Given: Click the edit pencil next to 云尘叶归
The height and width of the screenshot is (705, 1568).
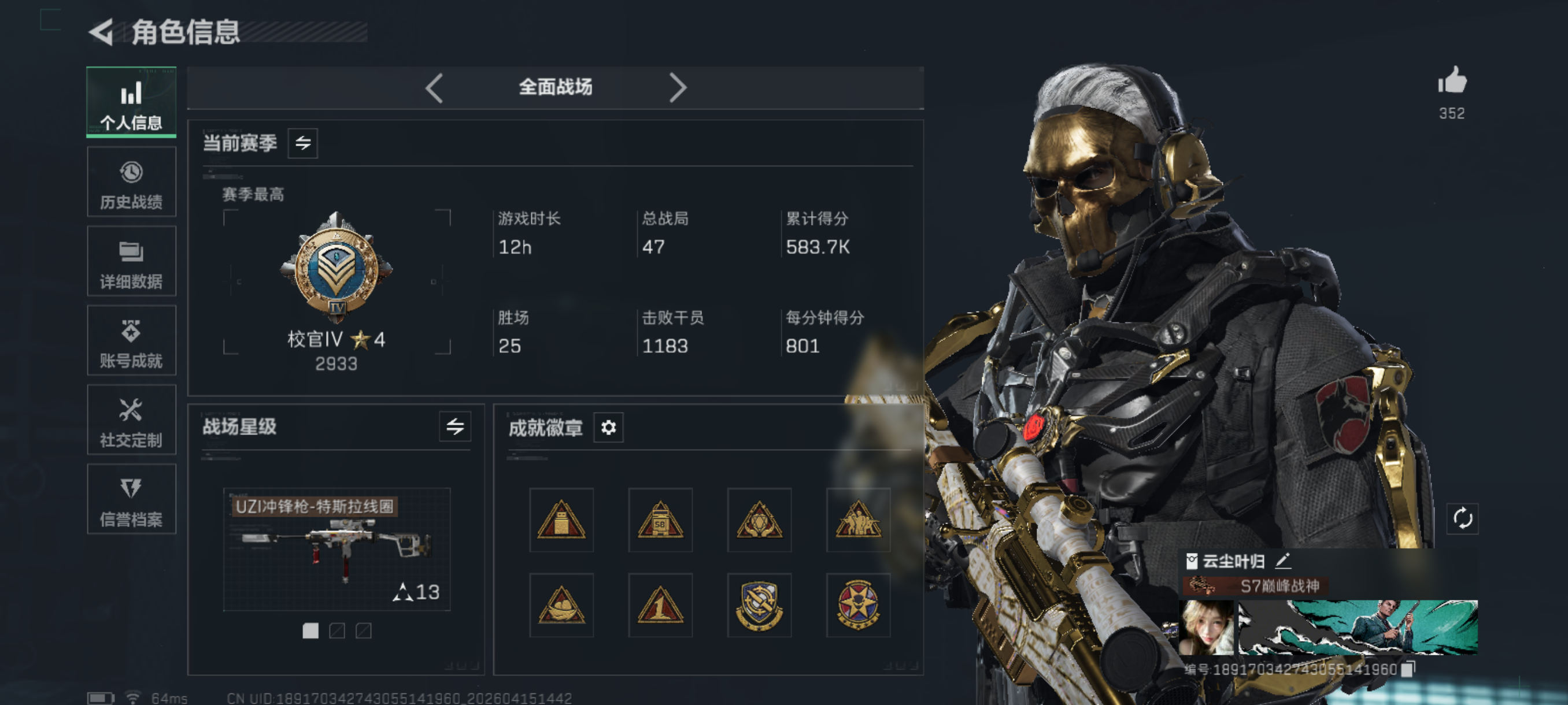Looking at the screenshot, I should click(x=1282, y=560).
